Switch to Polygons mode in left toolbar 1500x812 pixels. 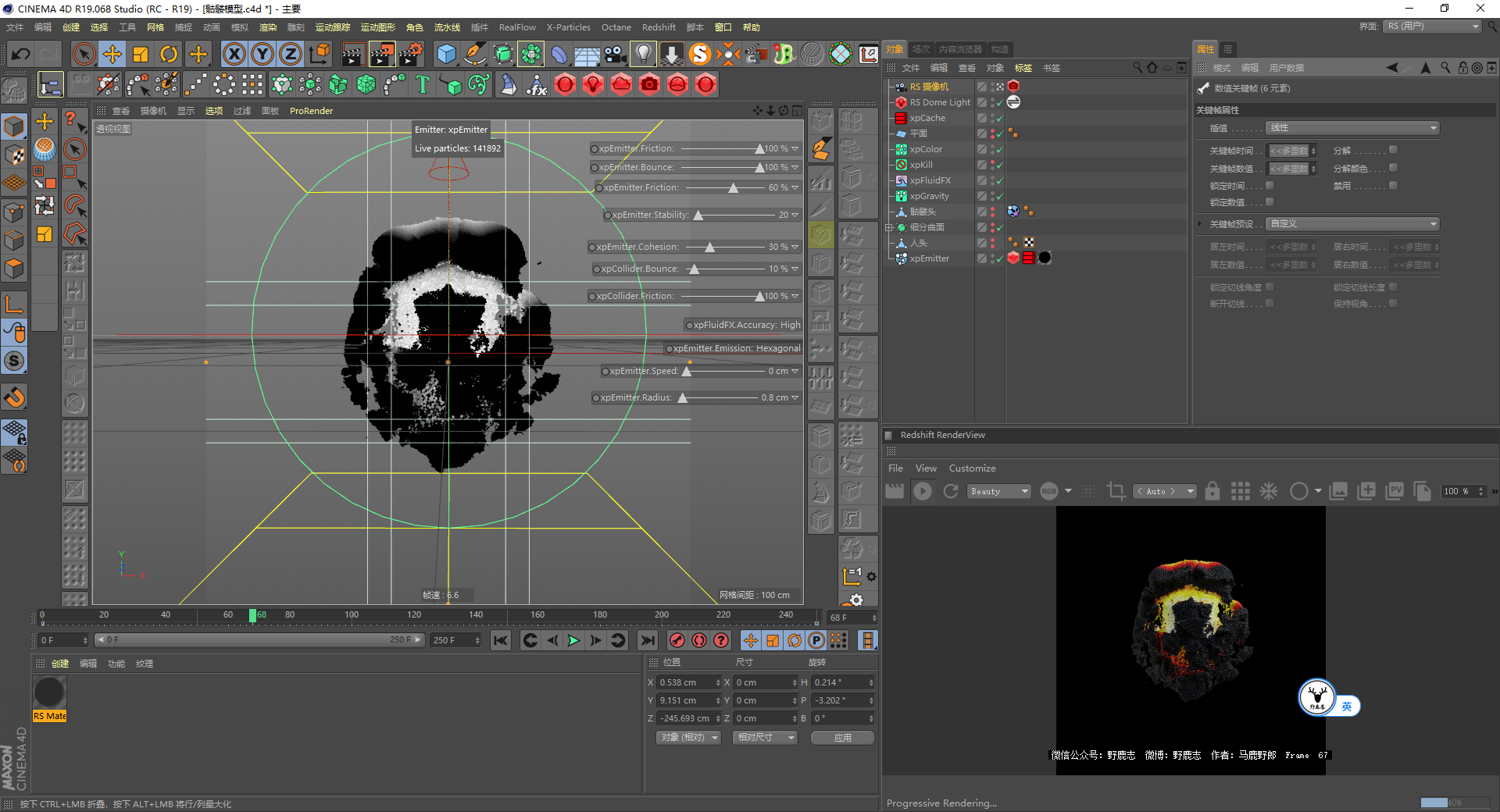[14, 269]
